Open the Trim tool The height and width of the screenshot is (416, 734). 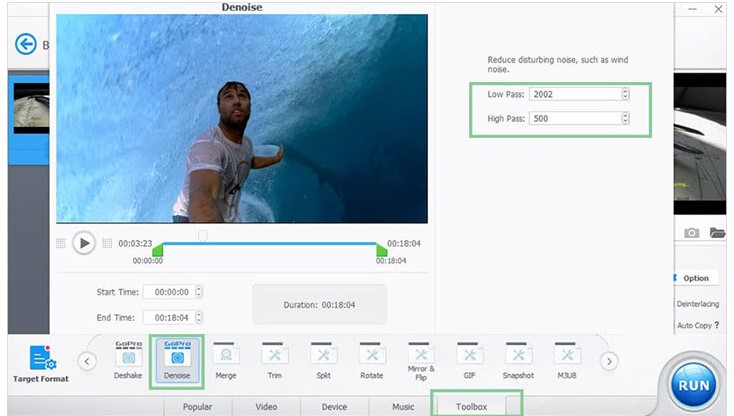point(275,360)
